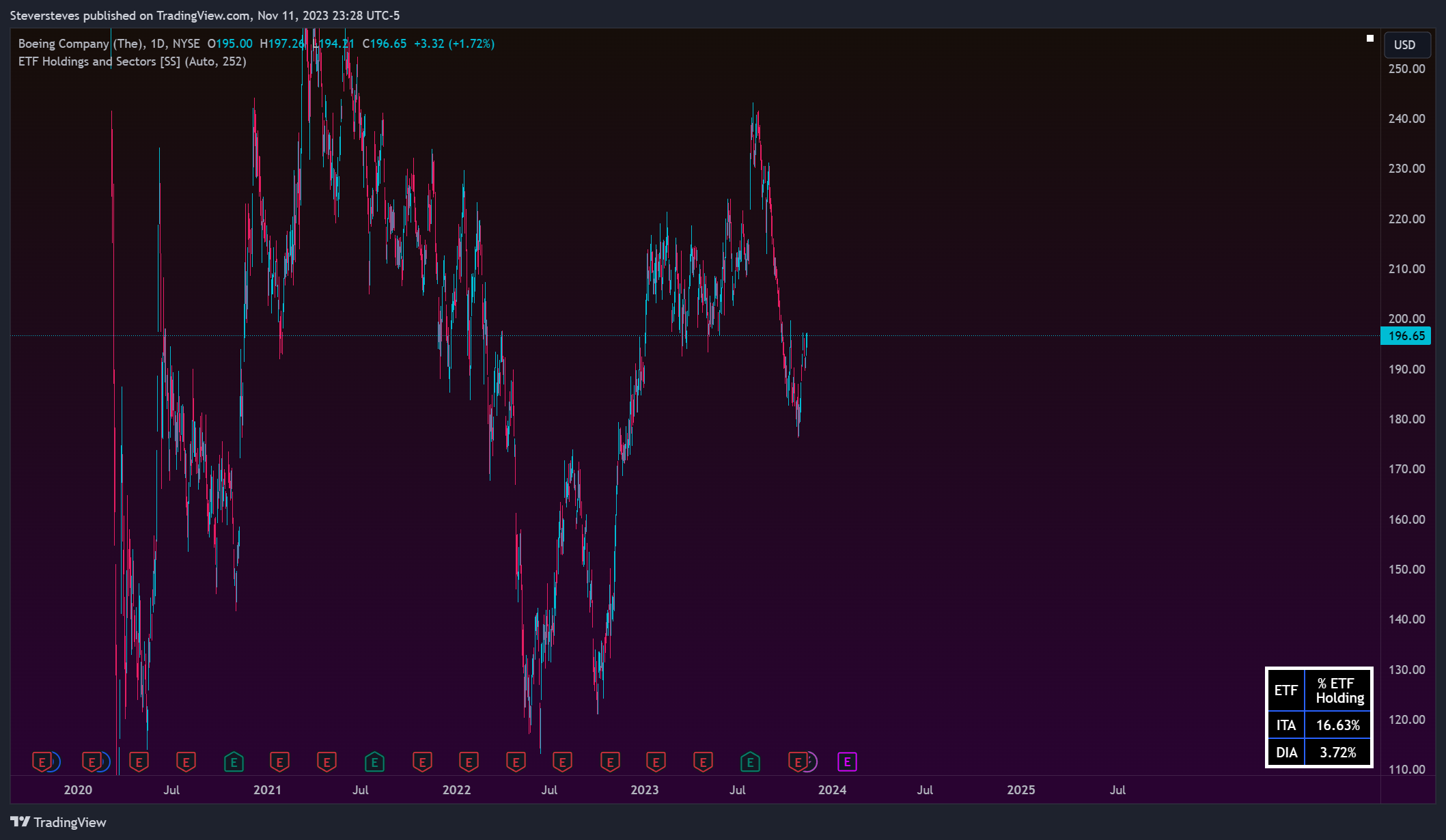Click the 16.63% holding value
The height and width of the screenshot is (840, 1446).
[1338, 725]
